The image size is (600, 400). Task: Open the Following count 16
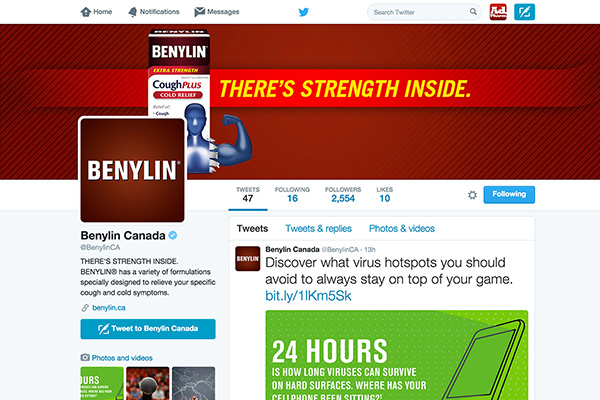click(x=292, y=194)
